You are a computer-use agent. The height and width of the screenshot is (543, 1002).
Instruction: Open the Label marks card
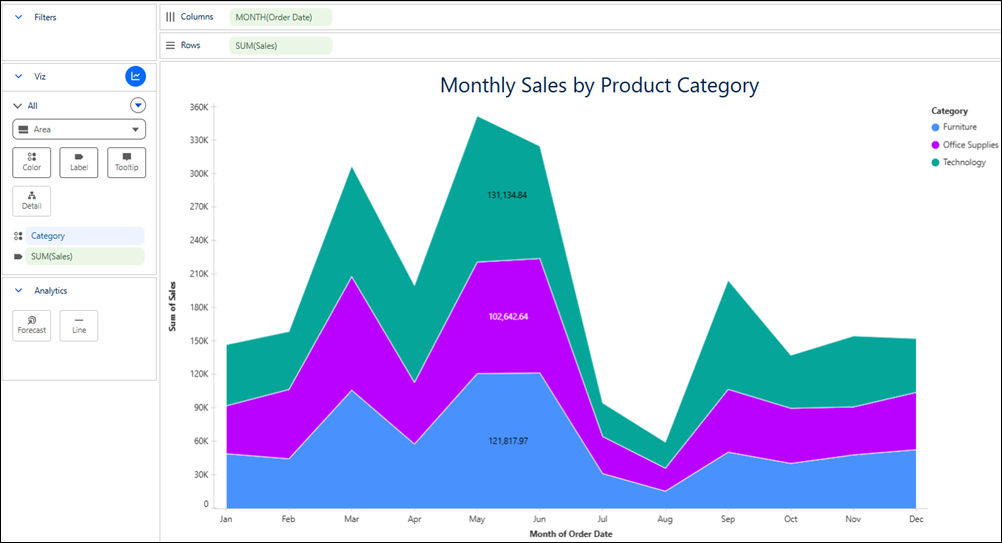(x=79, y=162)
